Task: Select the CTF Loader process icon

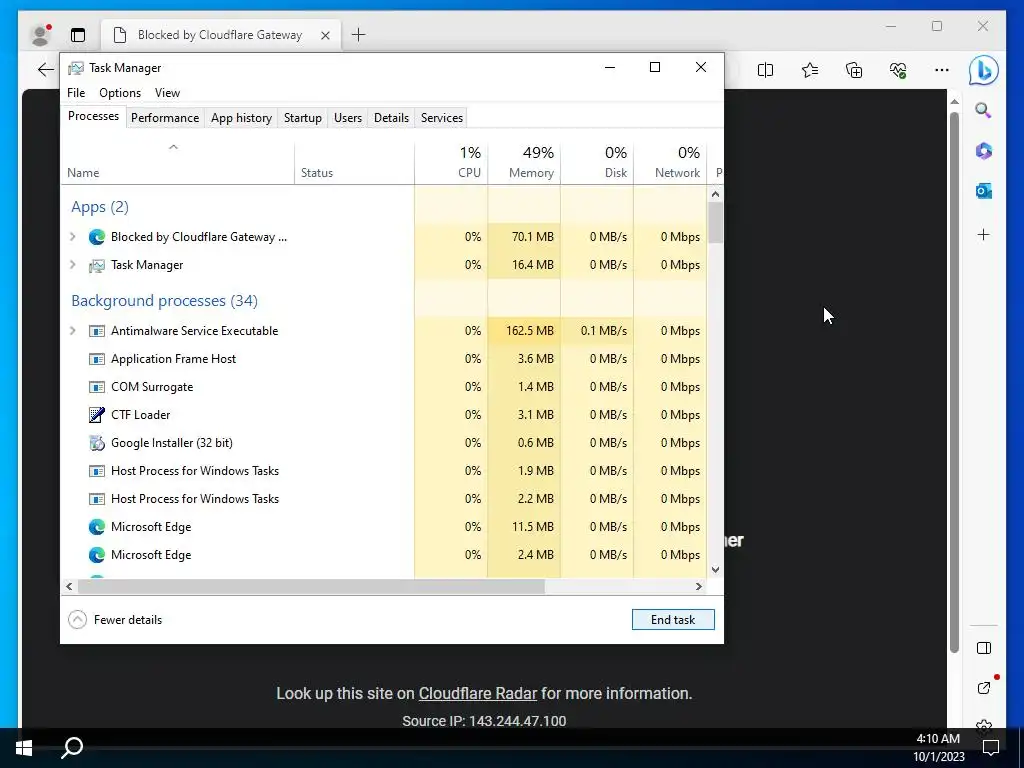Action: coord(97,415)
